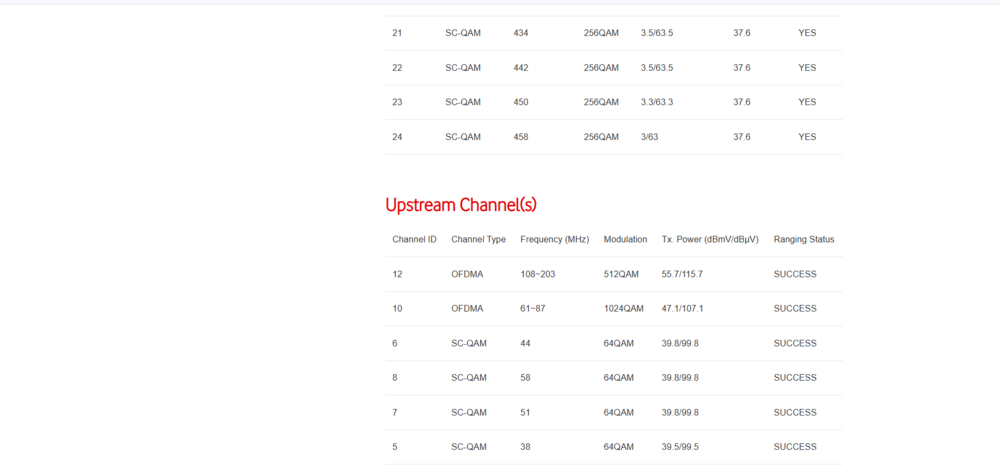Click upstream channel ID 12
Screen dimensions: 1000x470
[x=397, y=274]
